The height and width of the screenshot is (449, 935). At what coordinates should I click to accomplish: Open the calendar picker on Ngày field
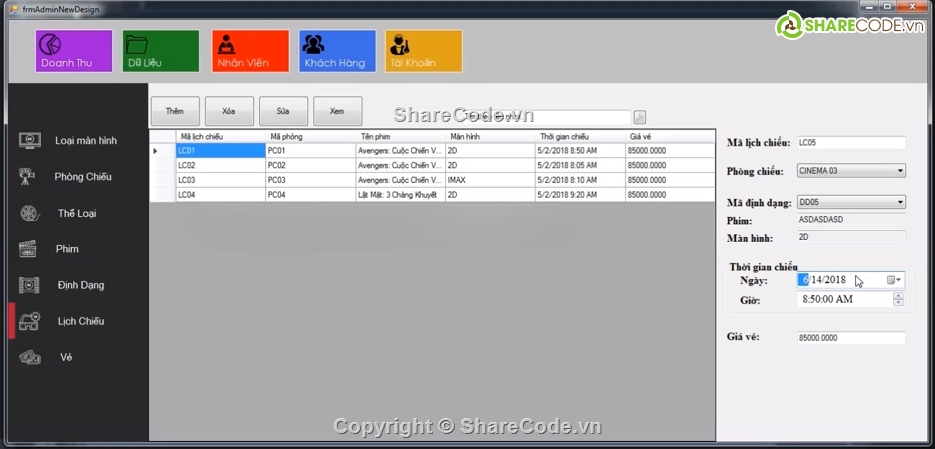tap(894, 280)
